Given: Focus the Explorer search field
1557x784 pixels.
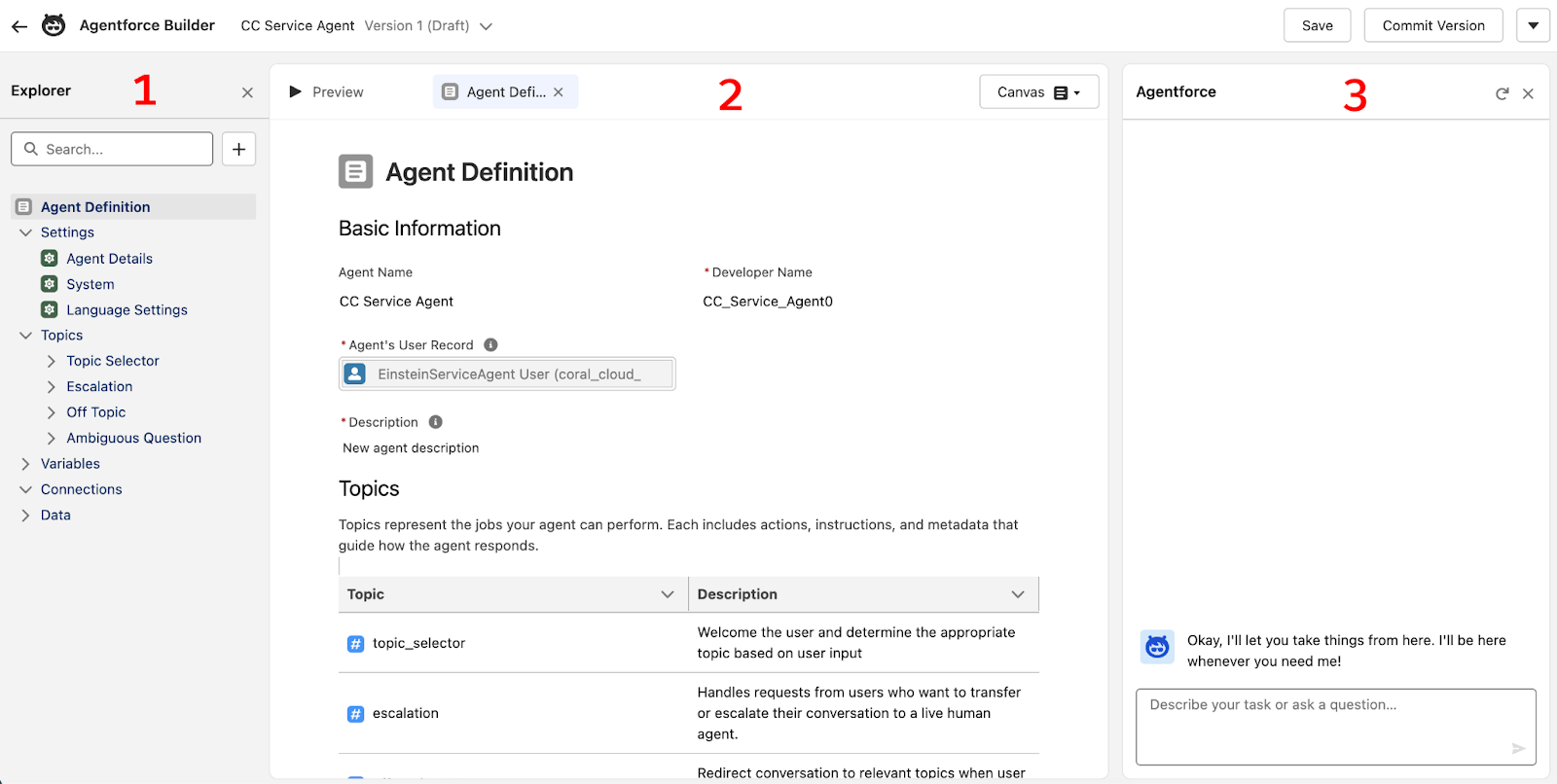Looking at the screenshot, I should pos(112,149).
